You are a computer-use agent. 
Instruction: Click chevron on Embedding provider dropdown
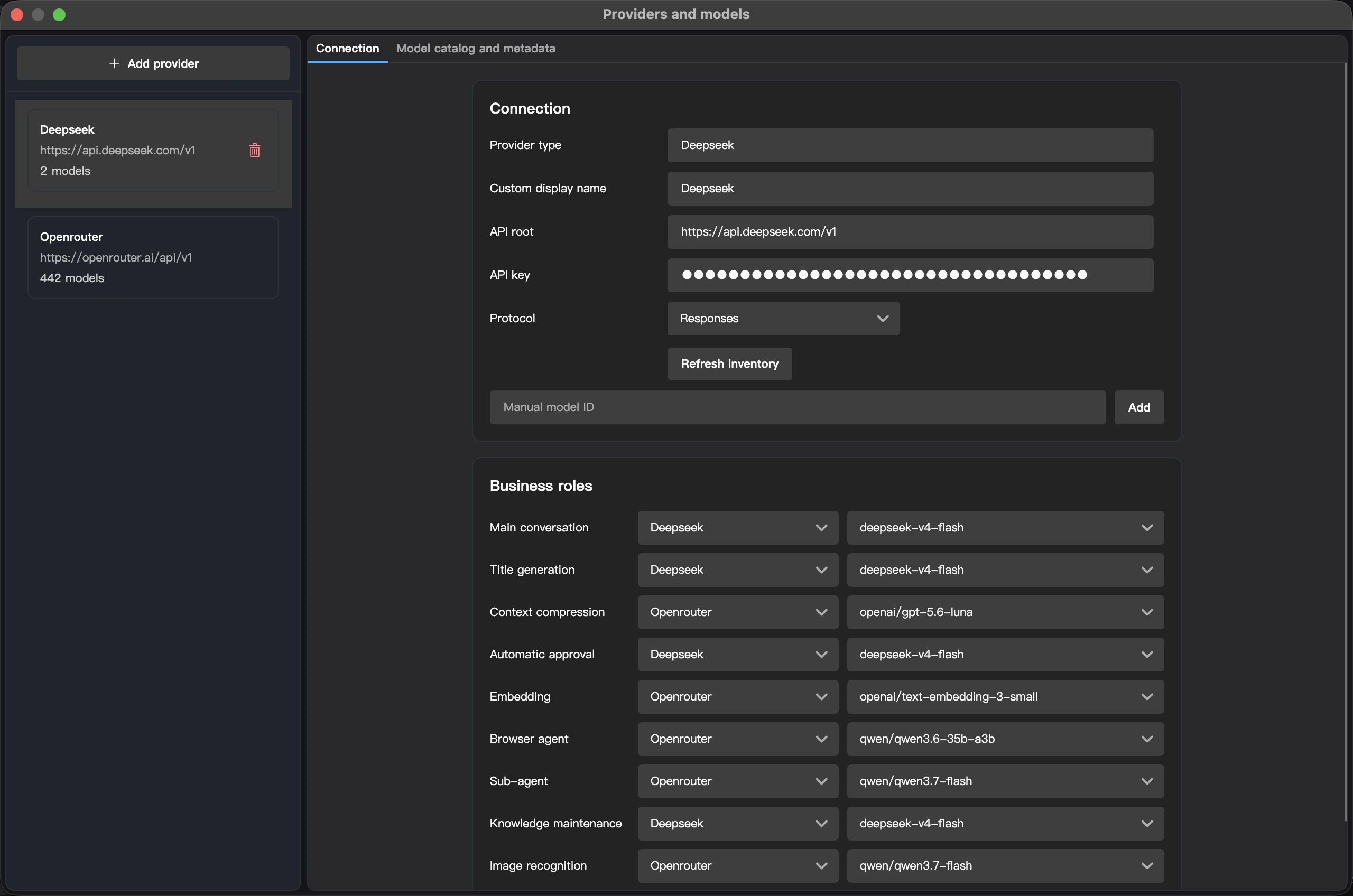[821, 697]
